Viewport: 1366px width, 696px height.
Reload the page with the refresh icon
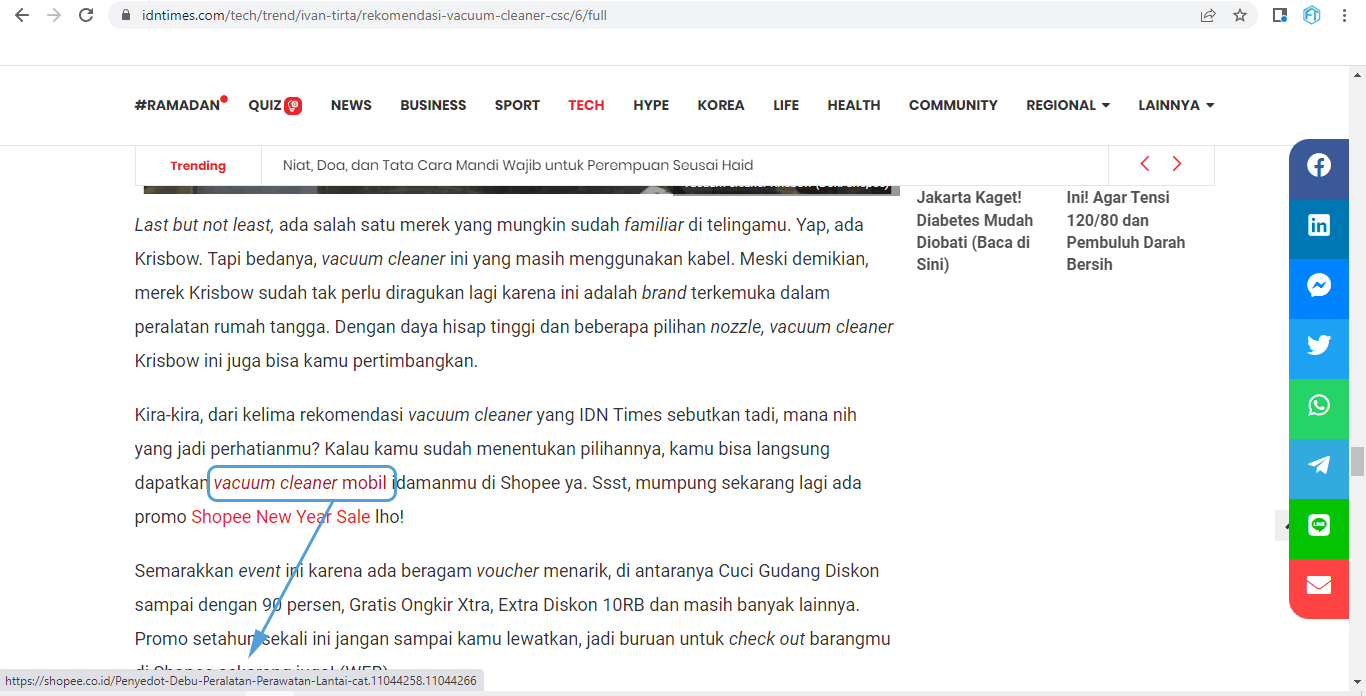pos(86,15)
